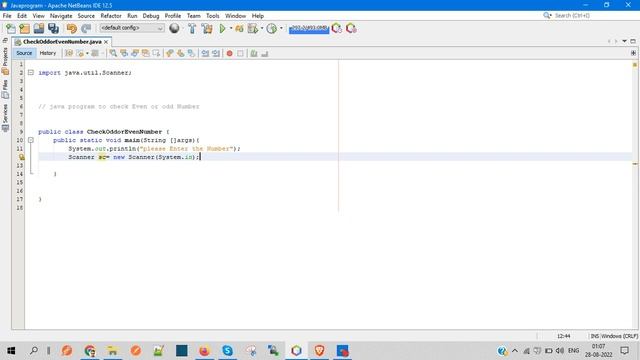Click the INS insert mode indicator

595,336
